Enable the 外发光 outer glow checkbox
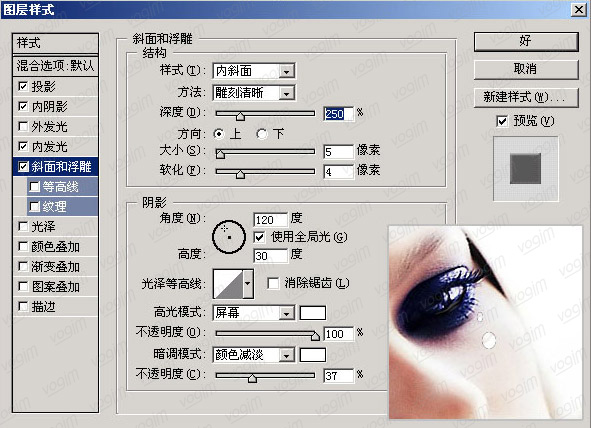Viewport: 591px width, 428px height. (23, 126)
